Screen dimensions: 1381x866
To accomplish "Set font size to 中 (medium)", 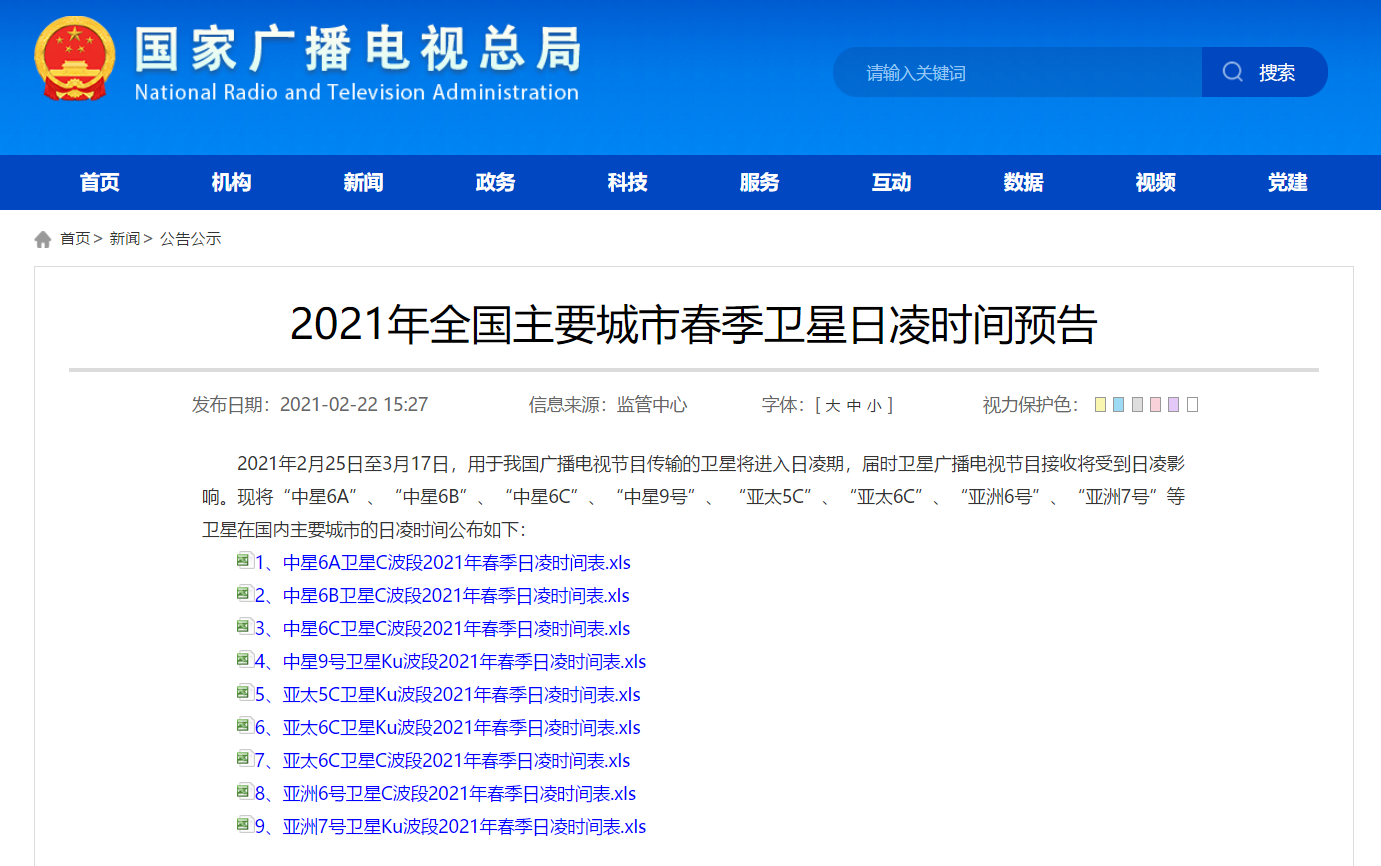I will point(853,405).
